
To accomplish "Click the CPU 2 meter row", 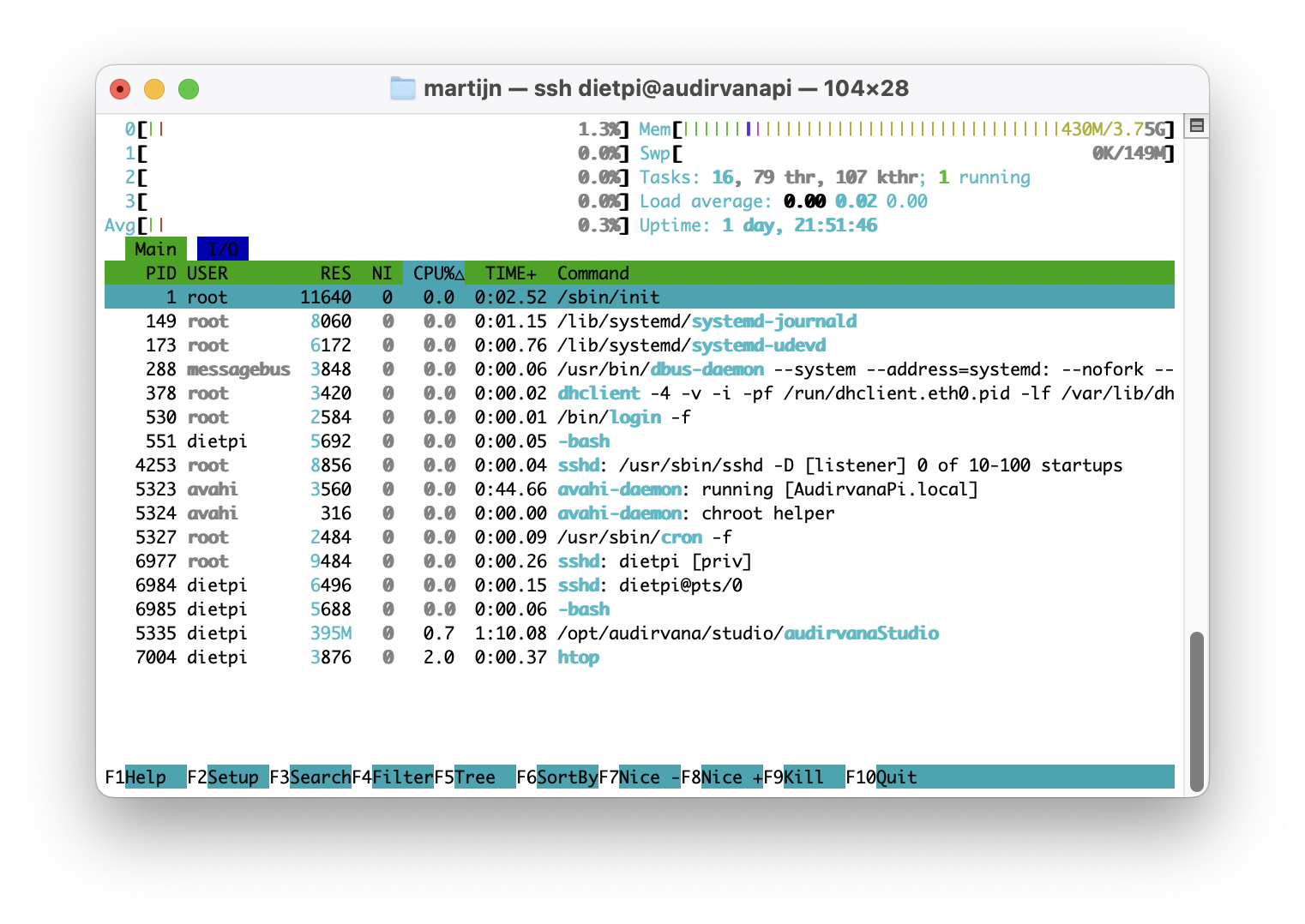I will tap(377, 177).
